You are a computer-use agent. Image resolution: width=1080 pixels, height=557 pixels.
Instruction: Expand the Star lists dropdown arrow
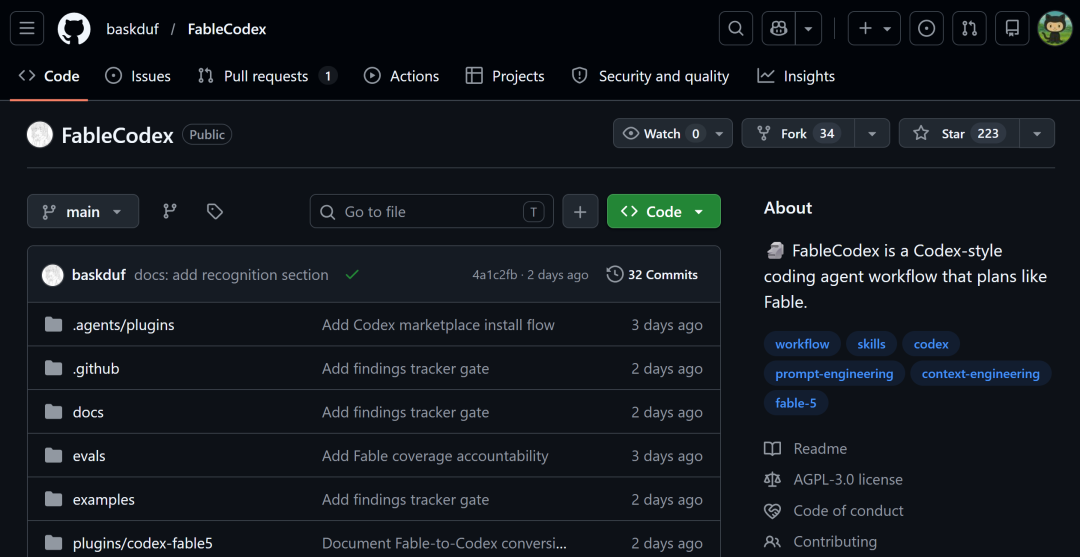pyautogui.click(x=1037, y=134)
